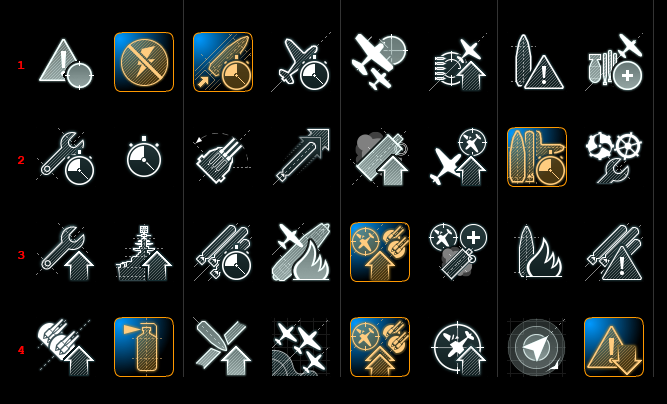667x404 pixels.
Task: Choose the ship hull with warning triangle skill
Action: click(x=537, y=62)
